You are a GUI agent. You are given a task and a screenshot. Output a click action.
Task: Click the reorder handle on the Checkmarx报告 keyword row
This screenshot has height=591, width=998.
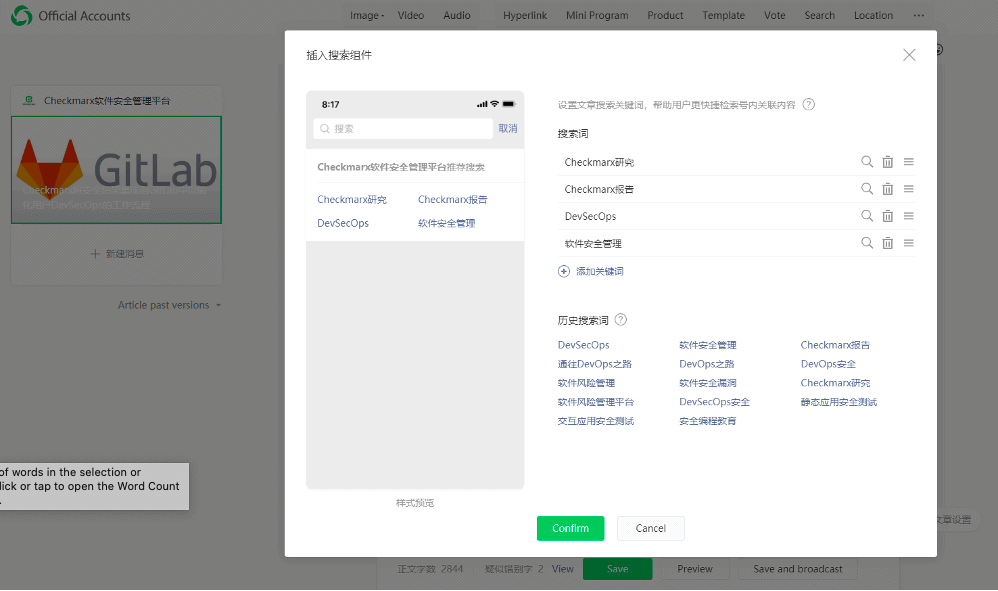click(x=909, y=189)
